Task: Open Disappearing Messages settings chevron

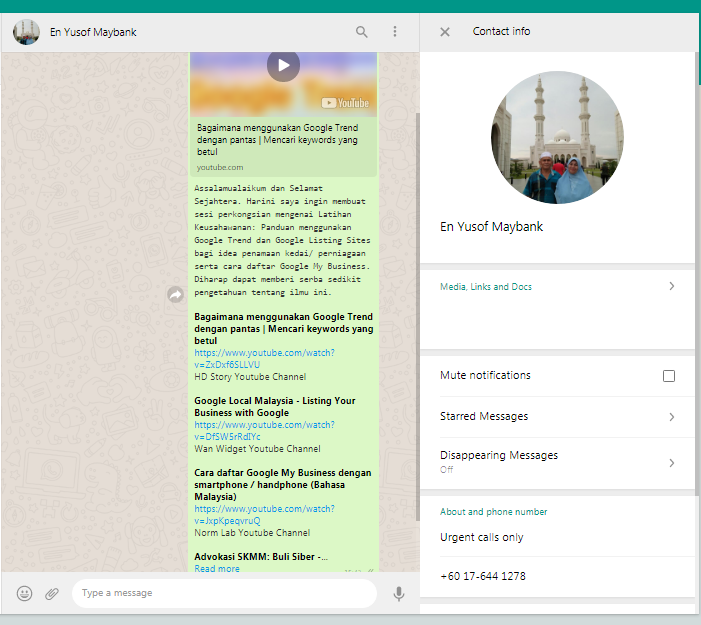Action: coord(671,463)
